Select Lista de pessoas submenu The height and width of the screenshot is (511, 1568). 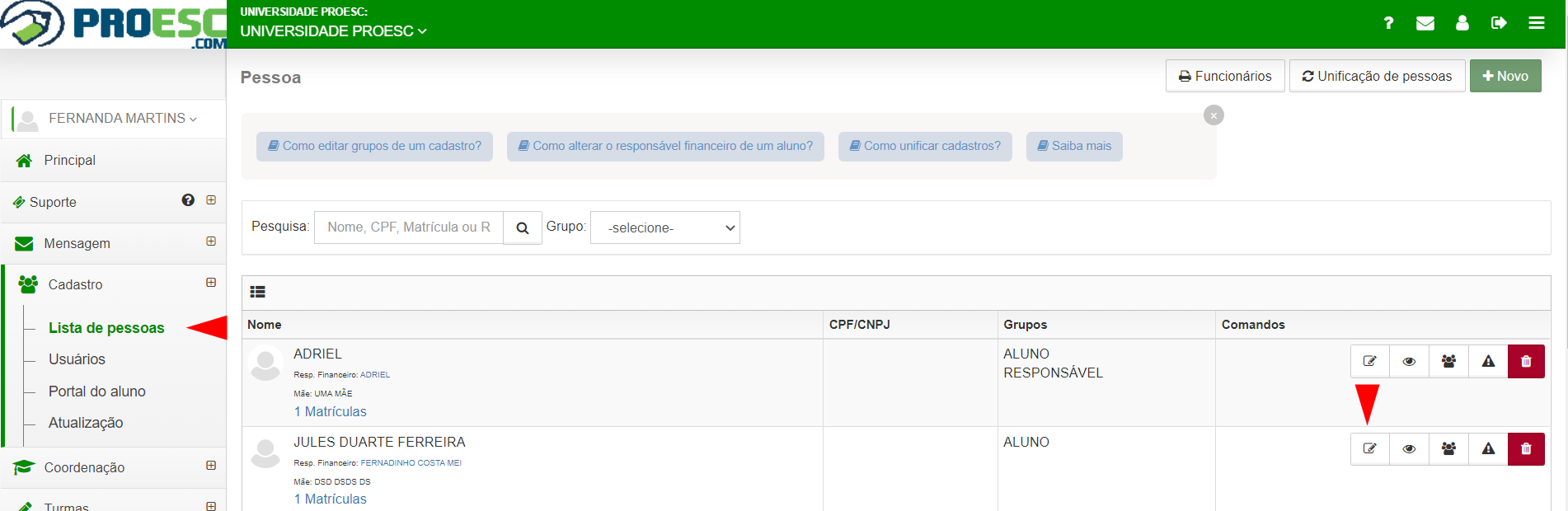click(106, 328)
